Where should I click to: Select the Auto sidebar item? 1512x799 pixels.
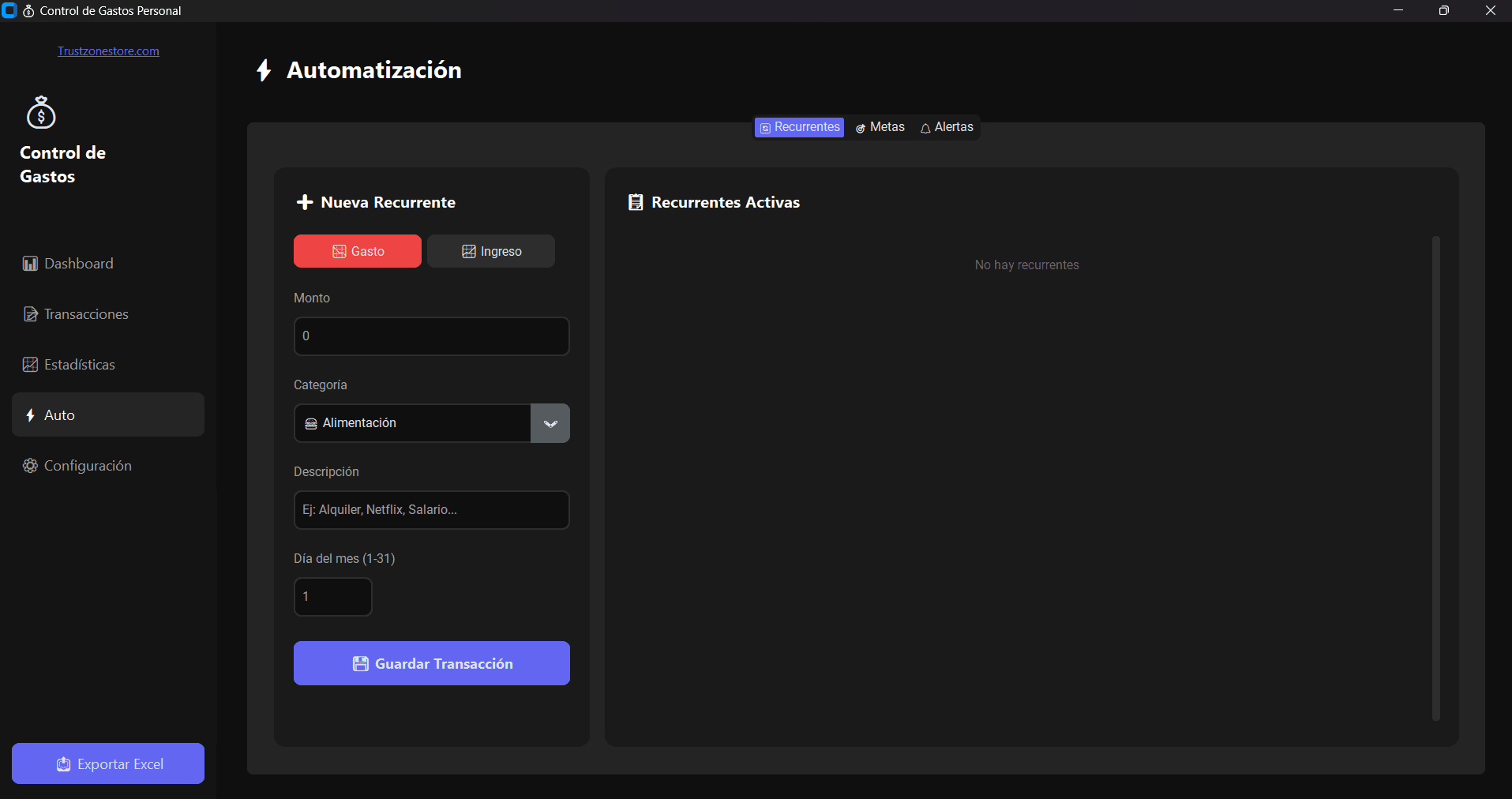tap(108, 415)
